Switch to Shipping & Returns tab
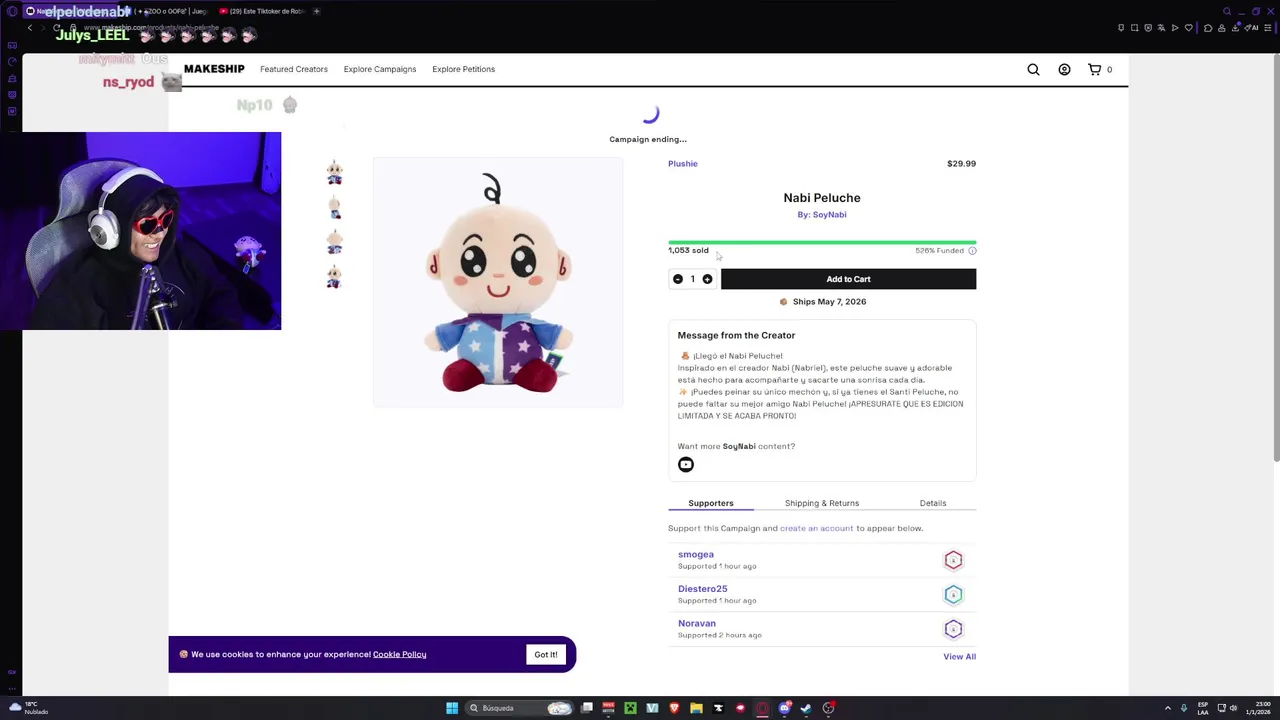 point(822,503)
